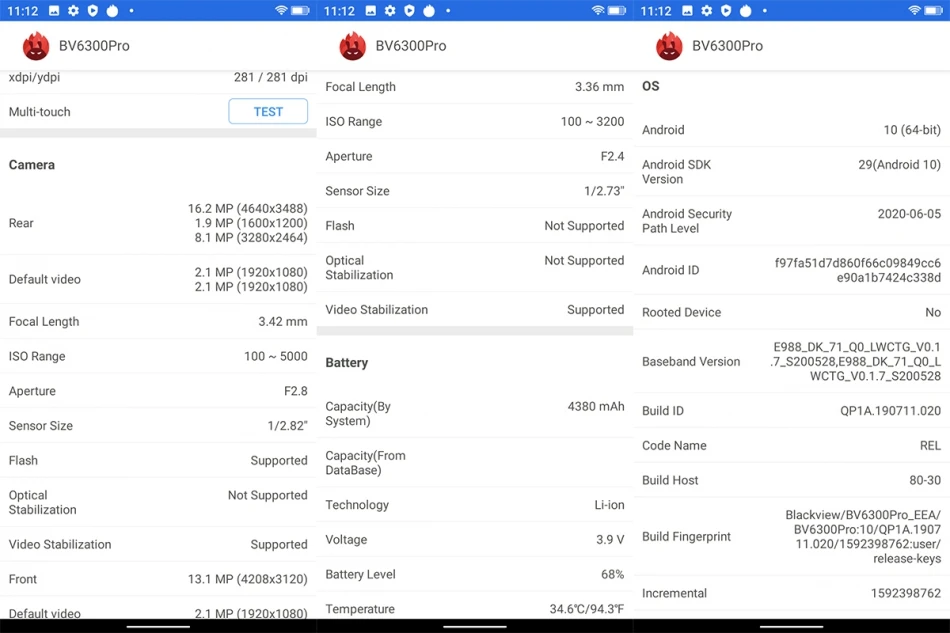Select the '34.6℃/94.3℉' temperature value
This screenshot has height=633, width=950.
(x=586, y=609)
